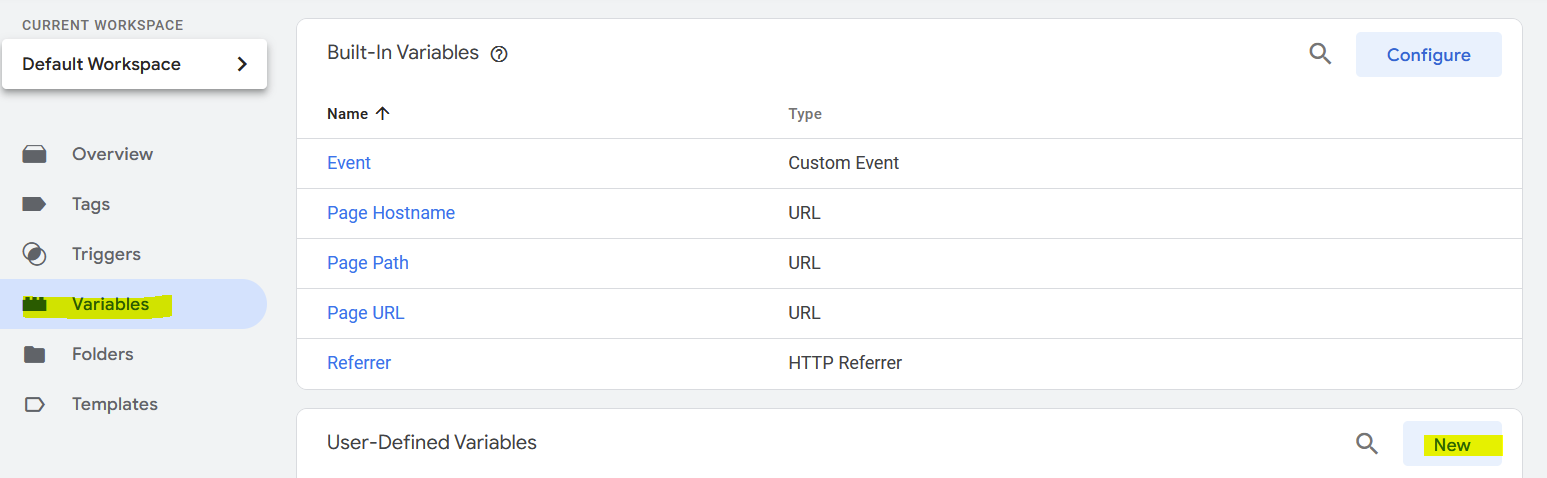The height and width of the screenshot is (478, 1547).
Task: Expand the Default Workspace chevron
Action: pos(241,64)
